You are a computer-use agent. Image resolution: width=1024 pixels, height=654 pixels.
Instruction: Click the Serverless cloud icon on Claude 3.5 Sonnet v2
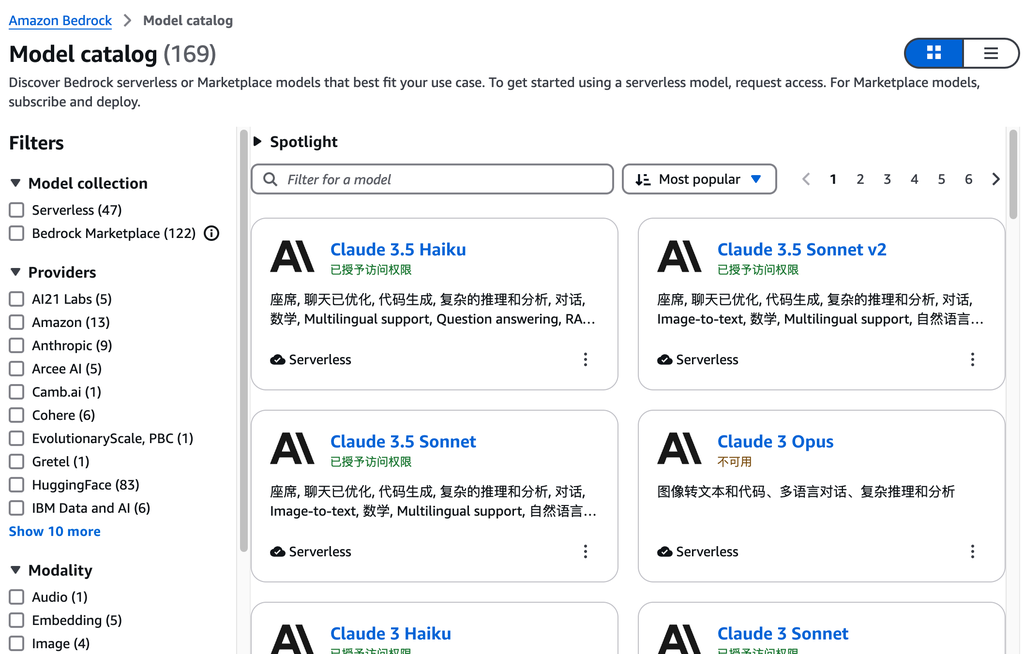pyautogui.click(x=665, y=359)
